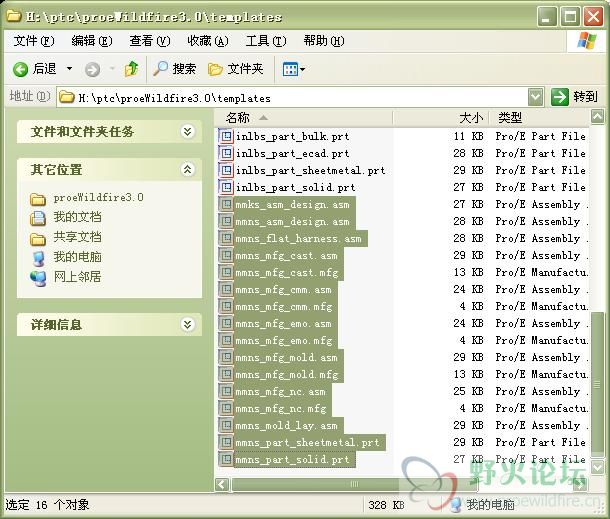Open the 编辑(E) menu

point(92,41)
